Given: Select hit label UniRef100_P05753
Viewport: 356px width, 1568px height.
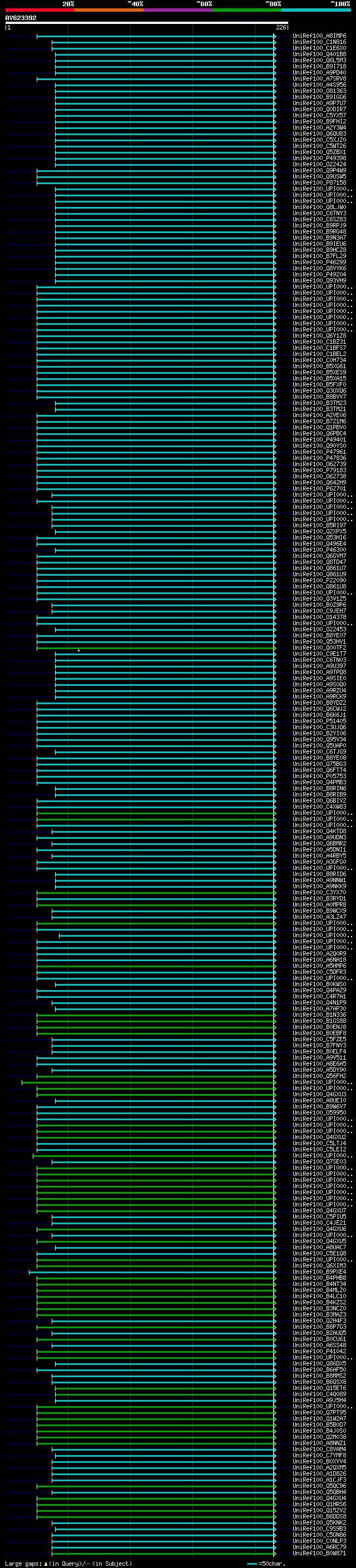Looking at the screenshot, I should point(319,776).
